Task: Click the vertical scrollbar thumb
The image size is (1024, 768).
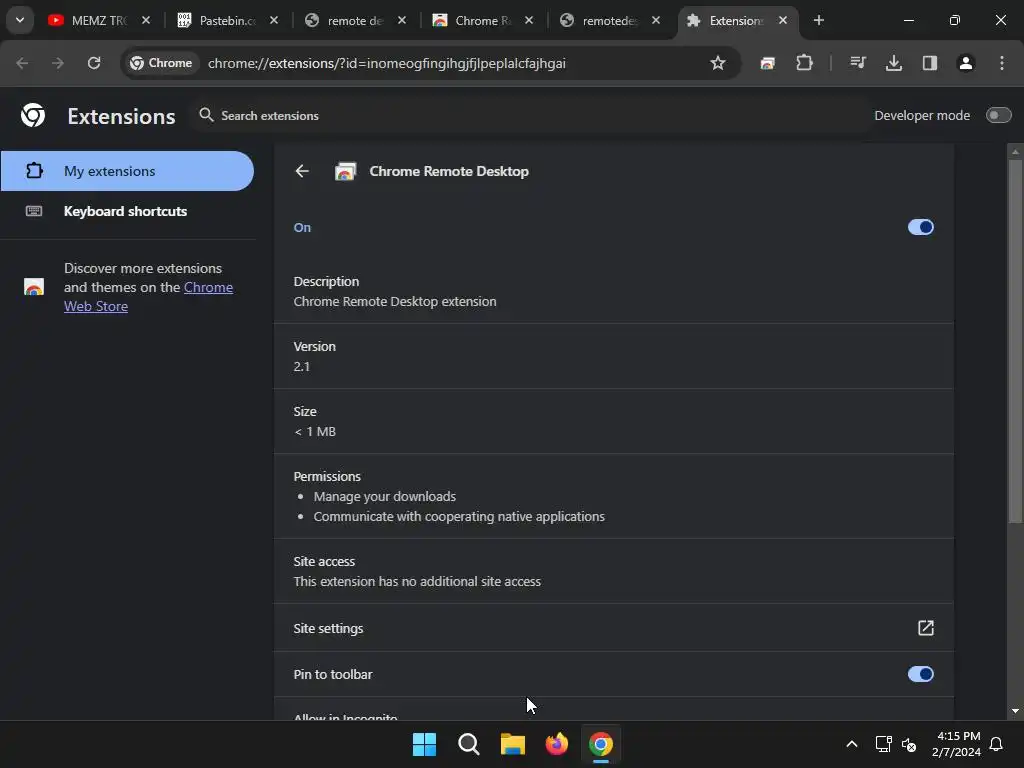Action: (x=1015, y=340)
